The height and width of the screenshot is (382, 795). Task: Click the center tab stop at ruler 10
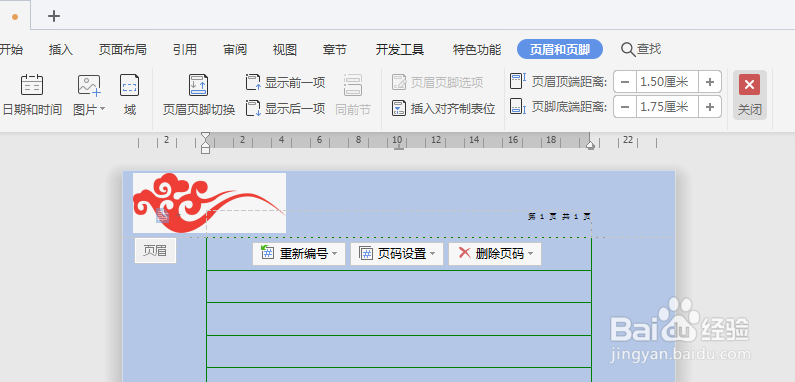pos(399,148)
